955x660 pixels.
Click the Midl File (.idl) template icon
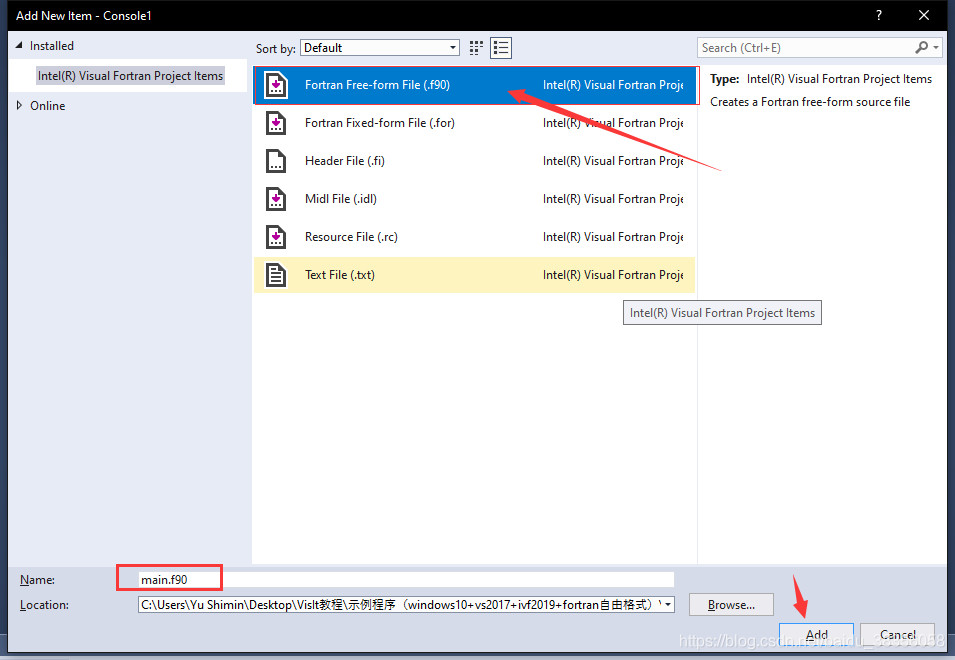pyautogui.click(x=275, y=199)
